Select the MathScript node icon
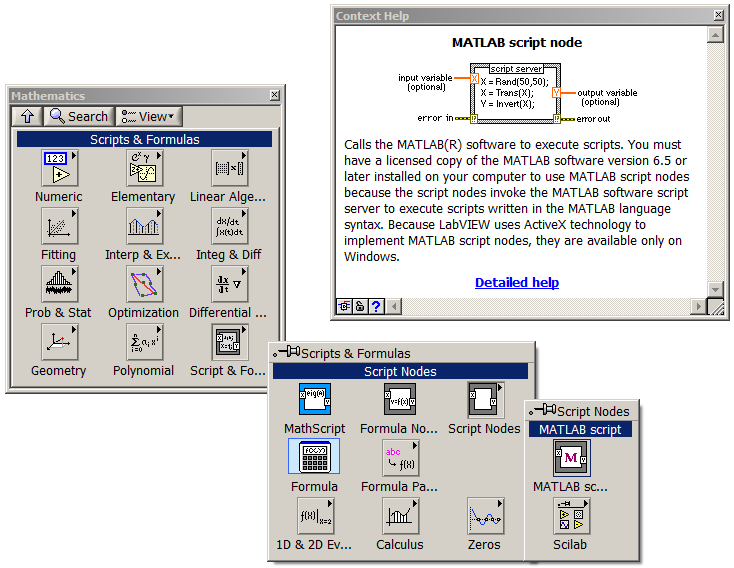This screenshot has width=734, height=568. [x=315, y=399]
